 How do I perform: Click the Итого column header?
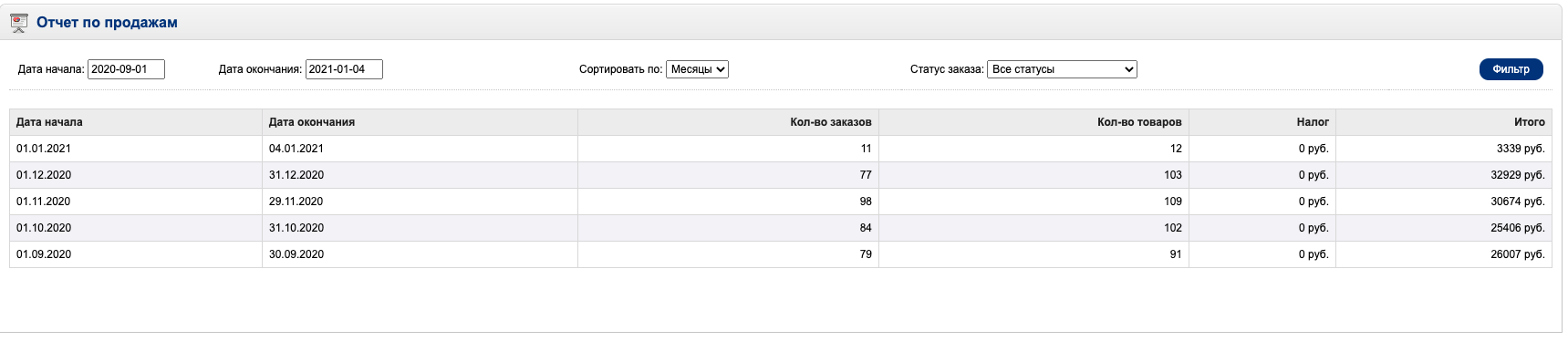coord(1530,122)
